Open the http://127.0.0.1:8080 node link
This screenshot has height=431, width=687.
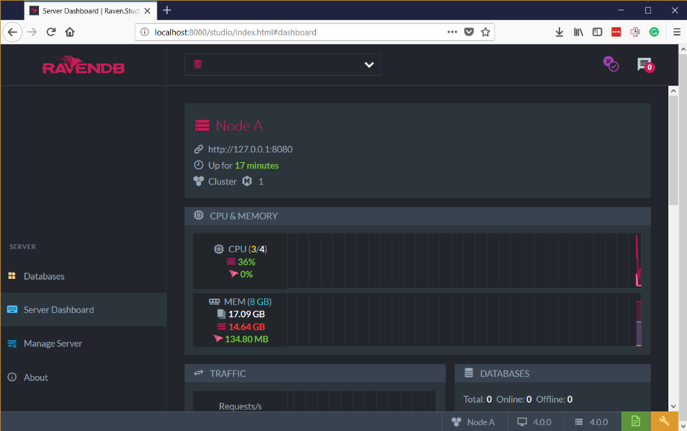pos(250,149)
